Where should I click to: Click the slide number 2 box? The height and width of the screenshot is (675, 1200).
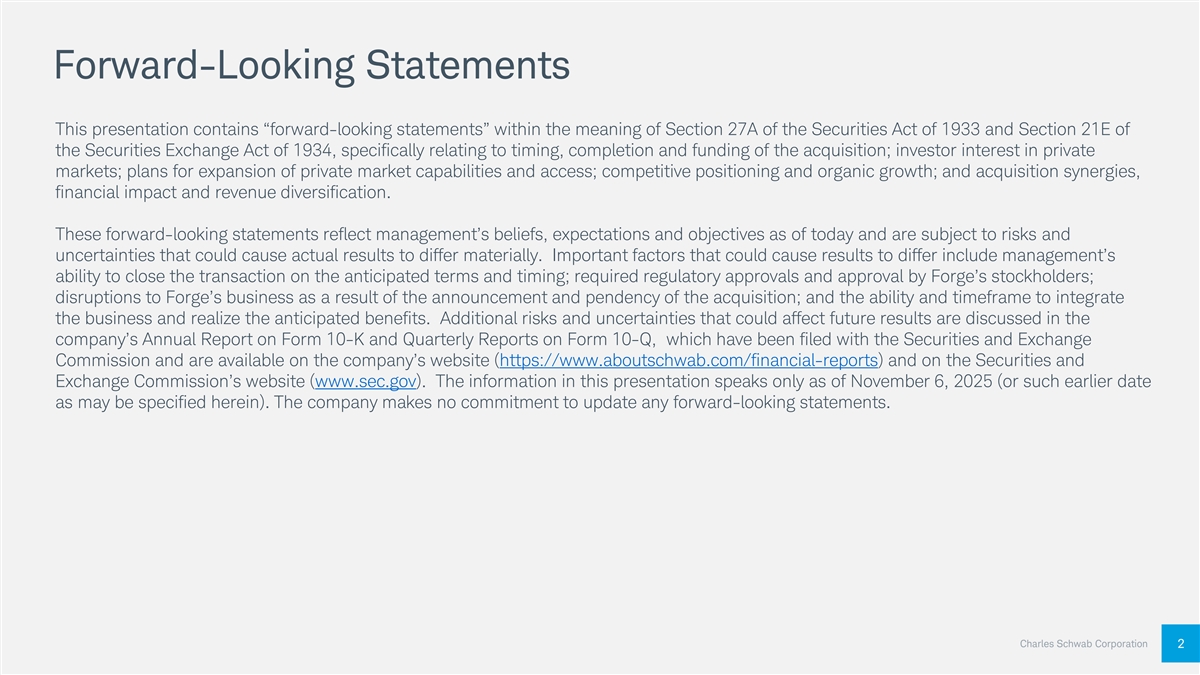[1181, 644]
